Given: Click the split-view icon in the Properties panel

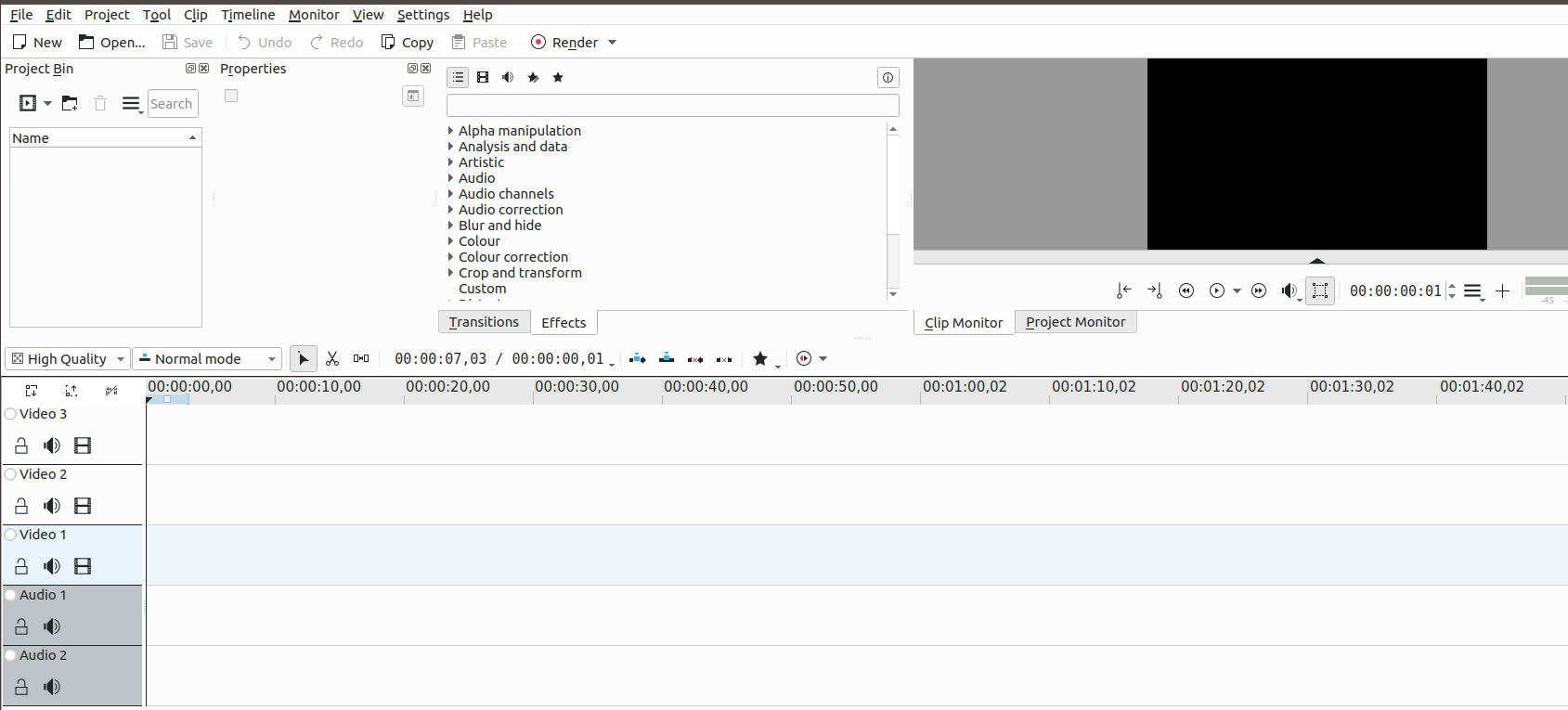Looking at the screenshot, I should tap(413, 96).
